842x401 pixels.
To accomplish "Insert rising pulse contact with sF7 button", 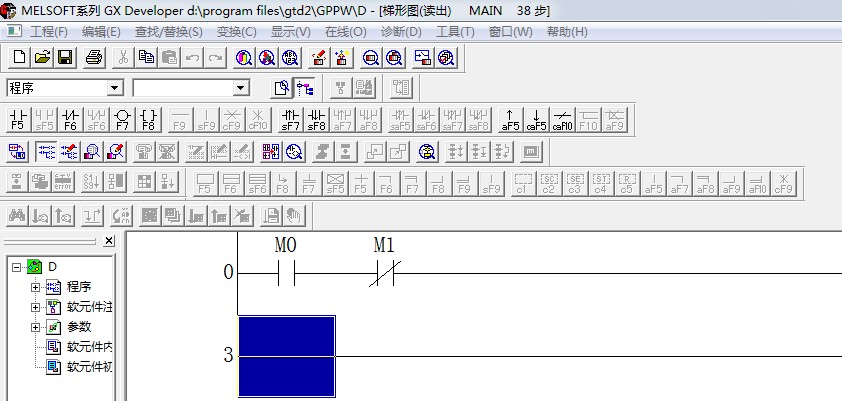I will click(290, 120).
